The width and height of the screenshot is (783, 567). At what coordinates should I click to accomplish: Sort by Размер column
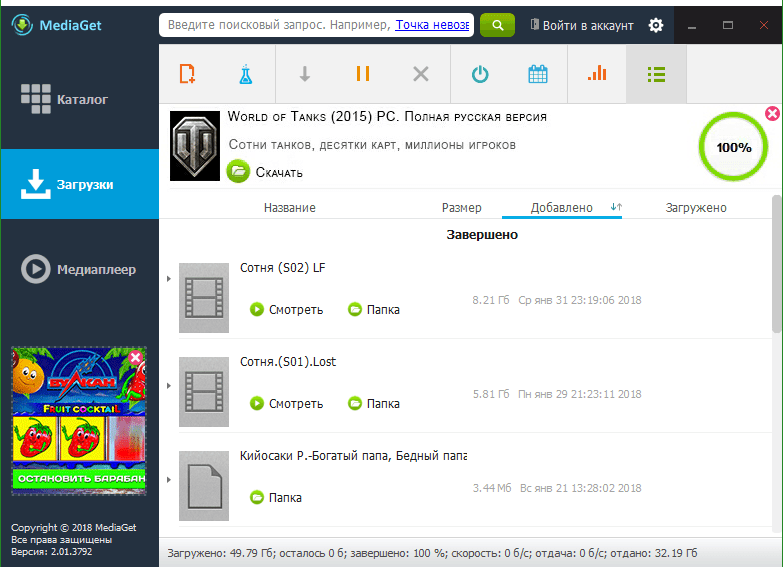(x=461, y=208)
